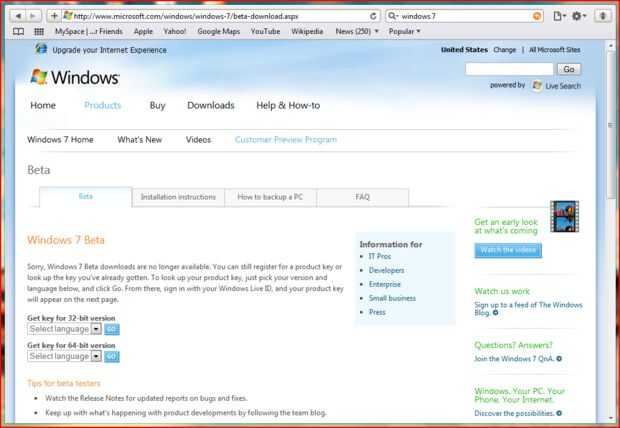The width and height of the screenshot is (620, 428).
Task: Click arrow icon after Discover the possibilities
Action: [x=559, y=413]
